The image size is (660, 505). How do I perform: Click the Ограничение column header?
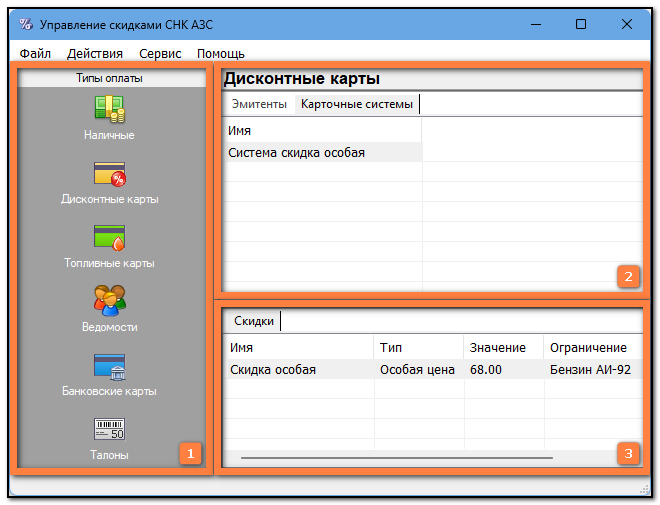[x=593, y=348]
